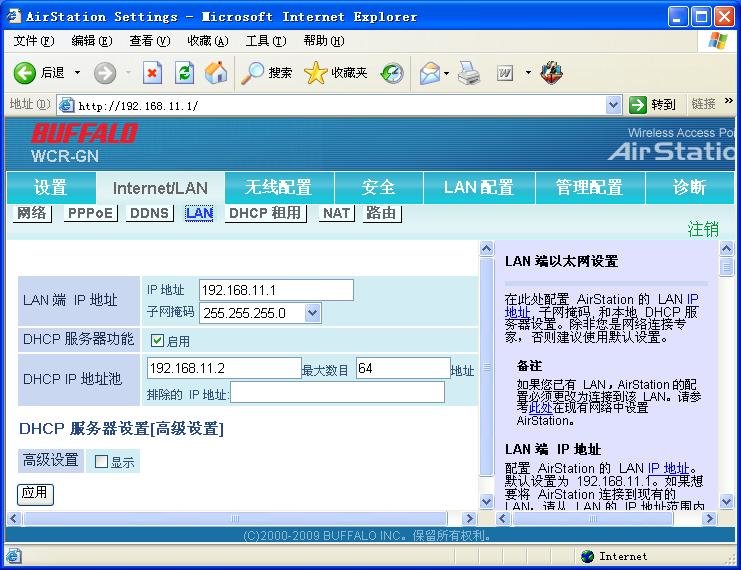Open the address bar URL dropdown

click(x=613, y=105)
